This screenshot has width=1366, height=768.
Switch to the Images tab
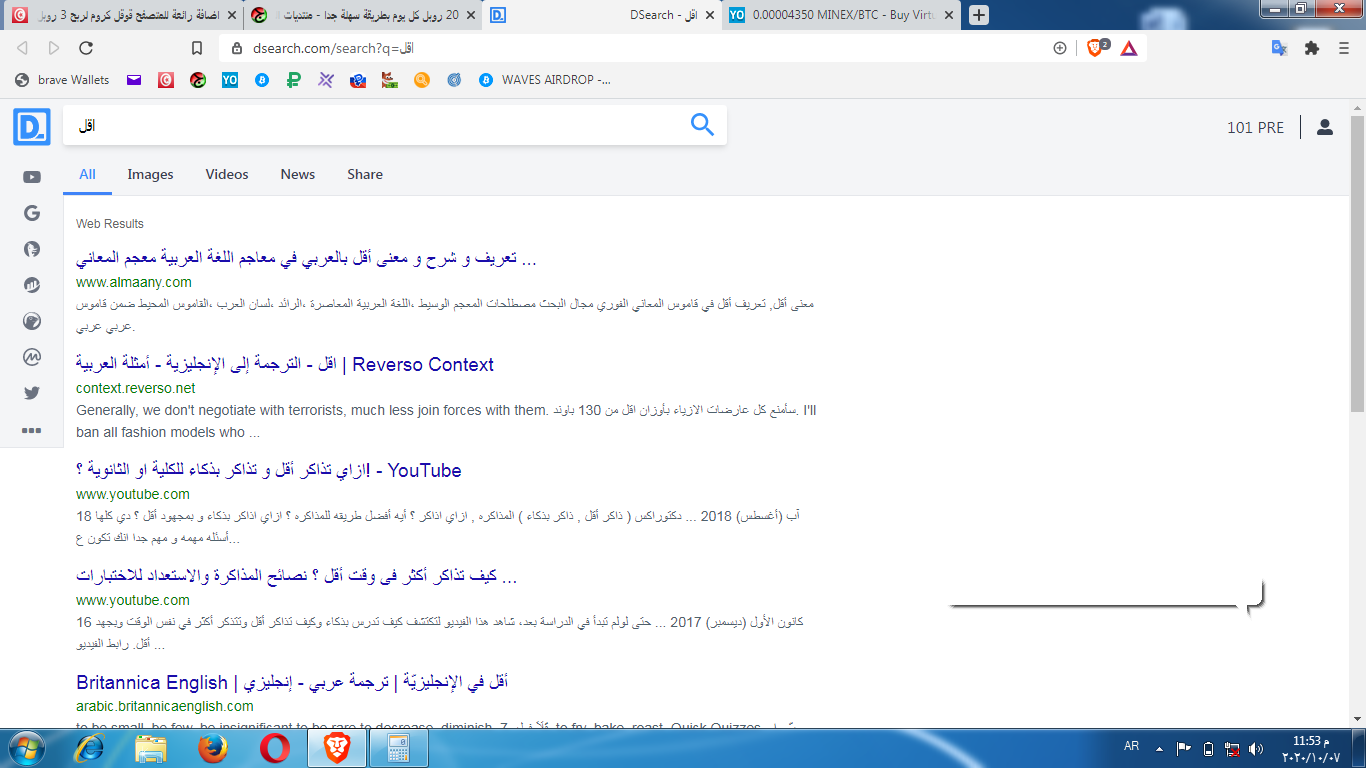150,174
